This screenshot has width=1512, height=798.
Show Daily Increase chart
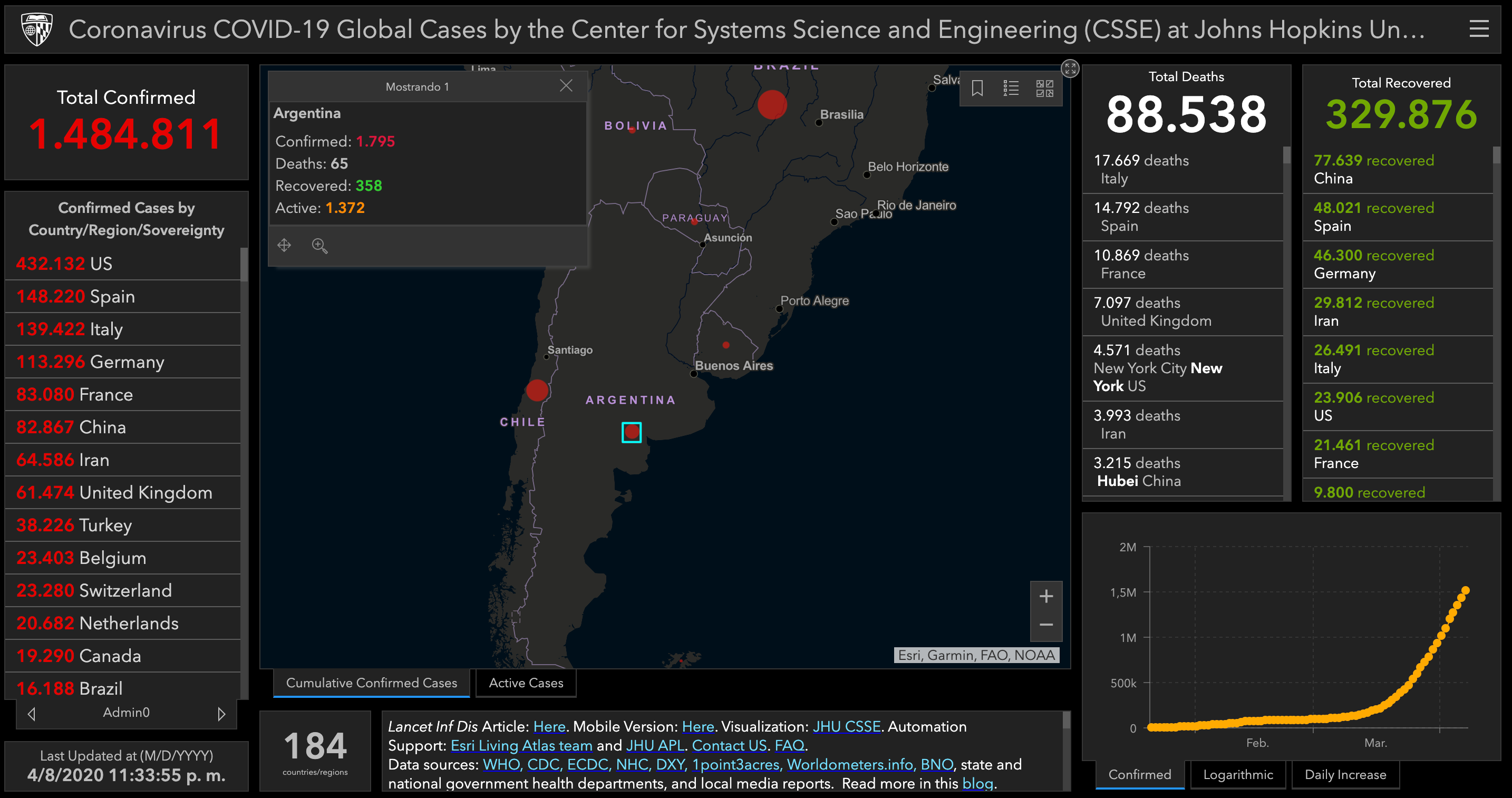(x=1345, y=774)
